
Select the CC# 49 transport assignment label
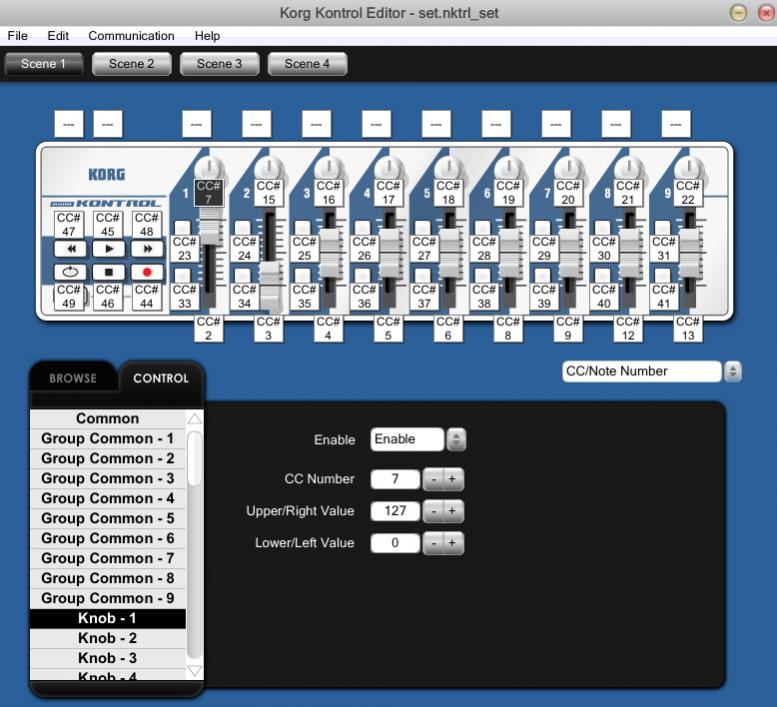pos(69,296)
